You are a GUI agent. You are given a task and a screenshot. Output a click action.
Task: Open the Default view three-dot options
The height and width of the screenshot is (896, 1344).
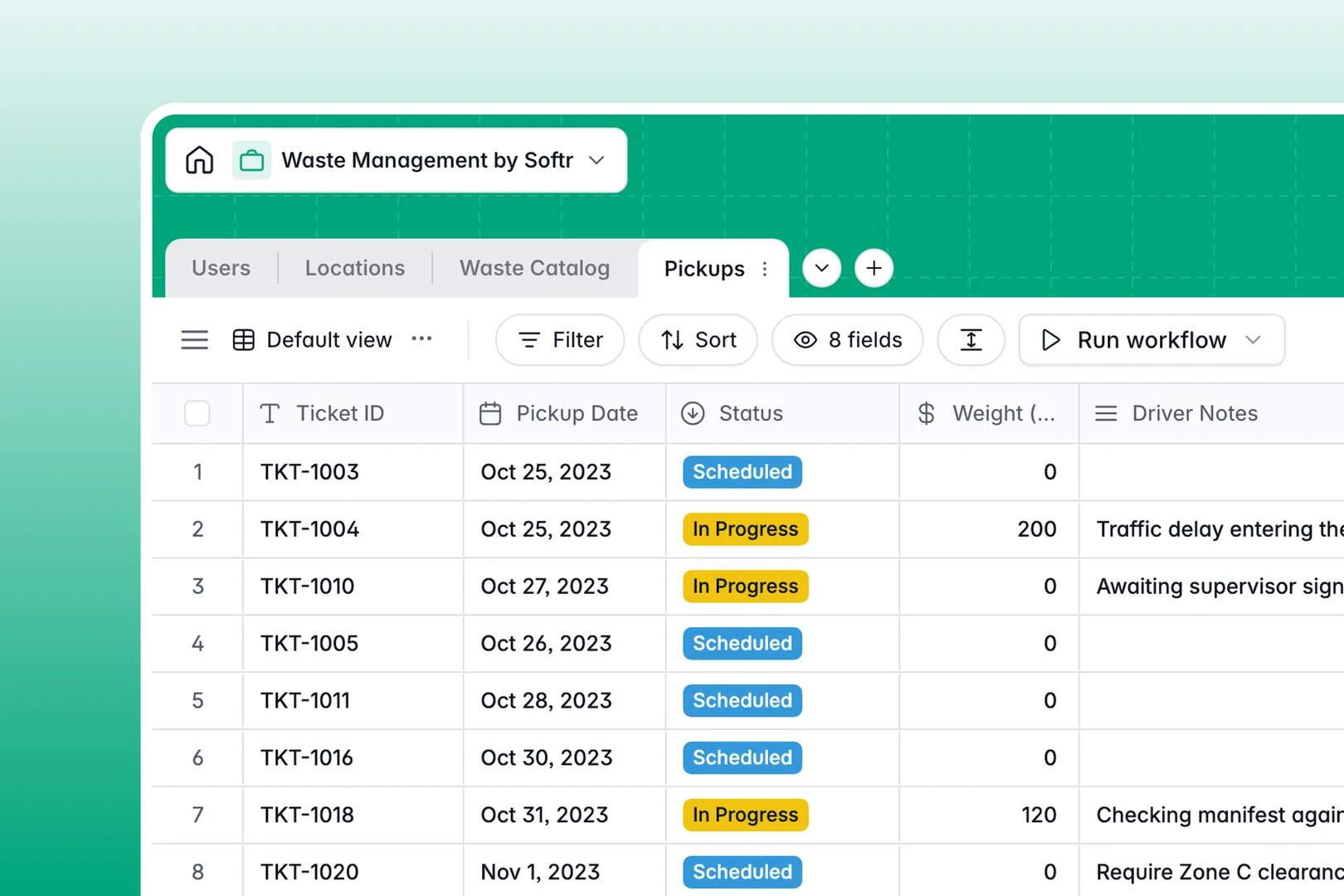pos(421,338)
